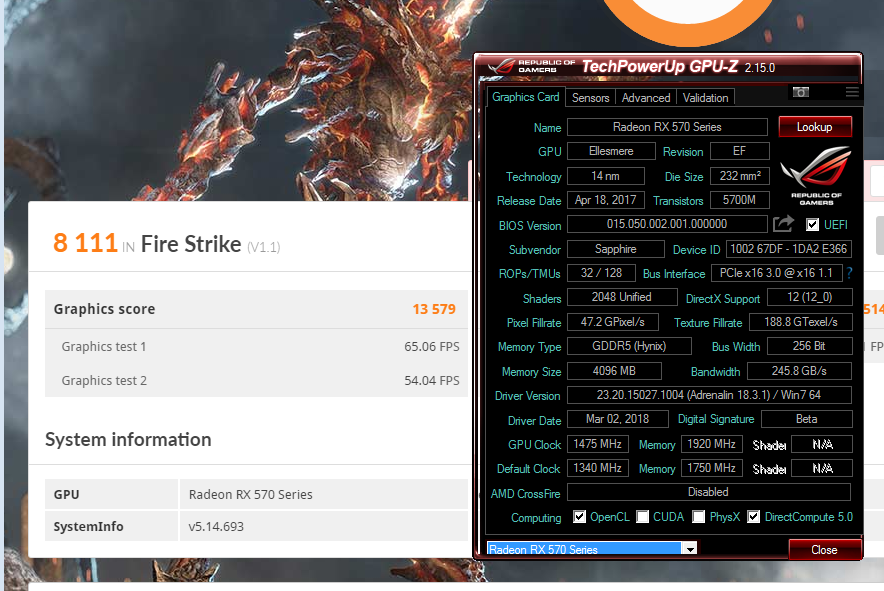The image size is (884, 591).
Task: Switch to the Graphics Card tab
Action: point(525,97)
